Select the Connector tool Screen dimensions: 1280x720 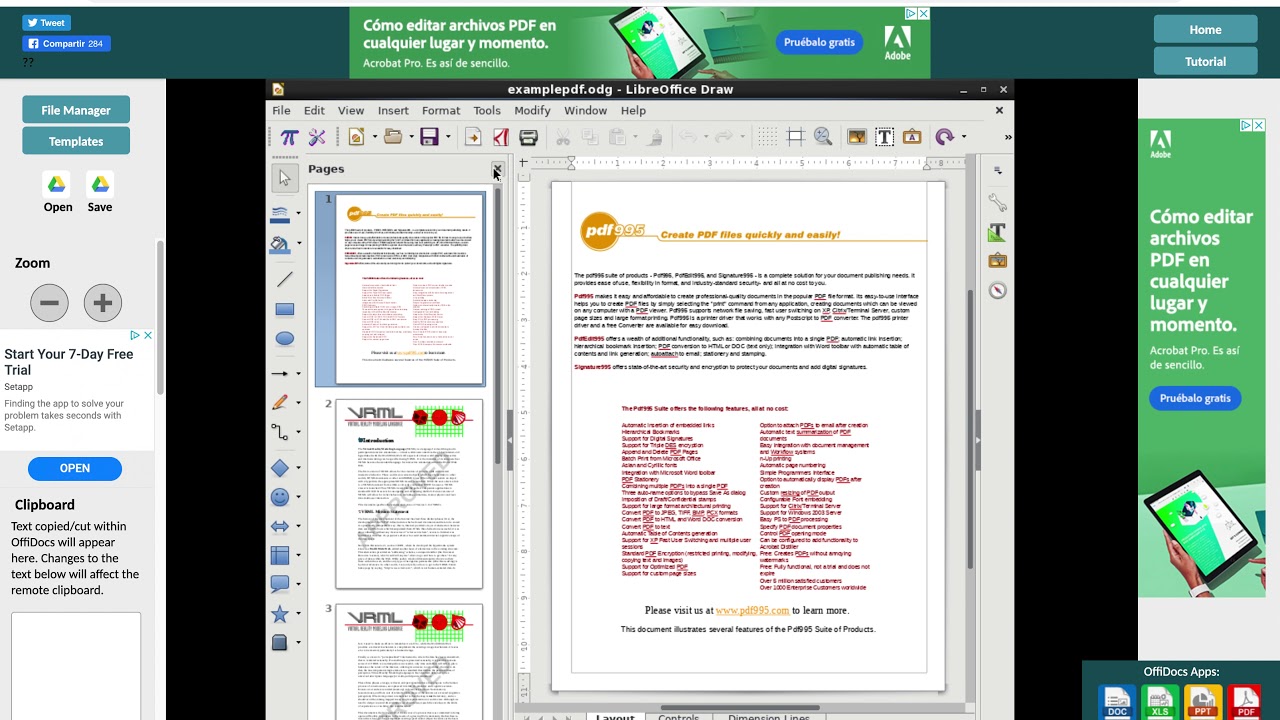click(280, 431)
